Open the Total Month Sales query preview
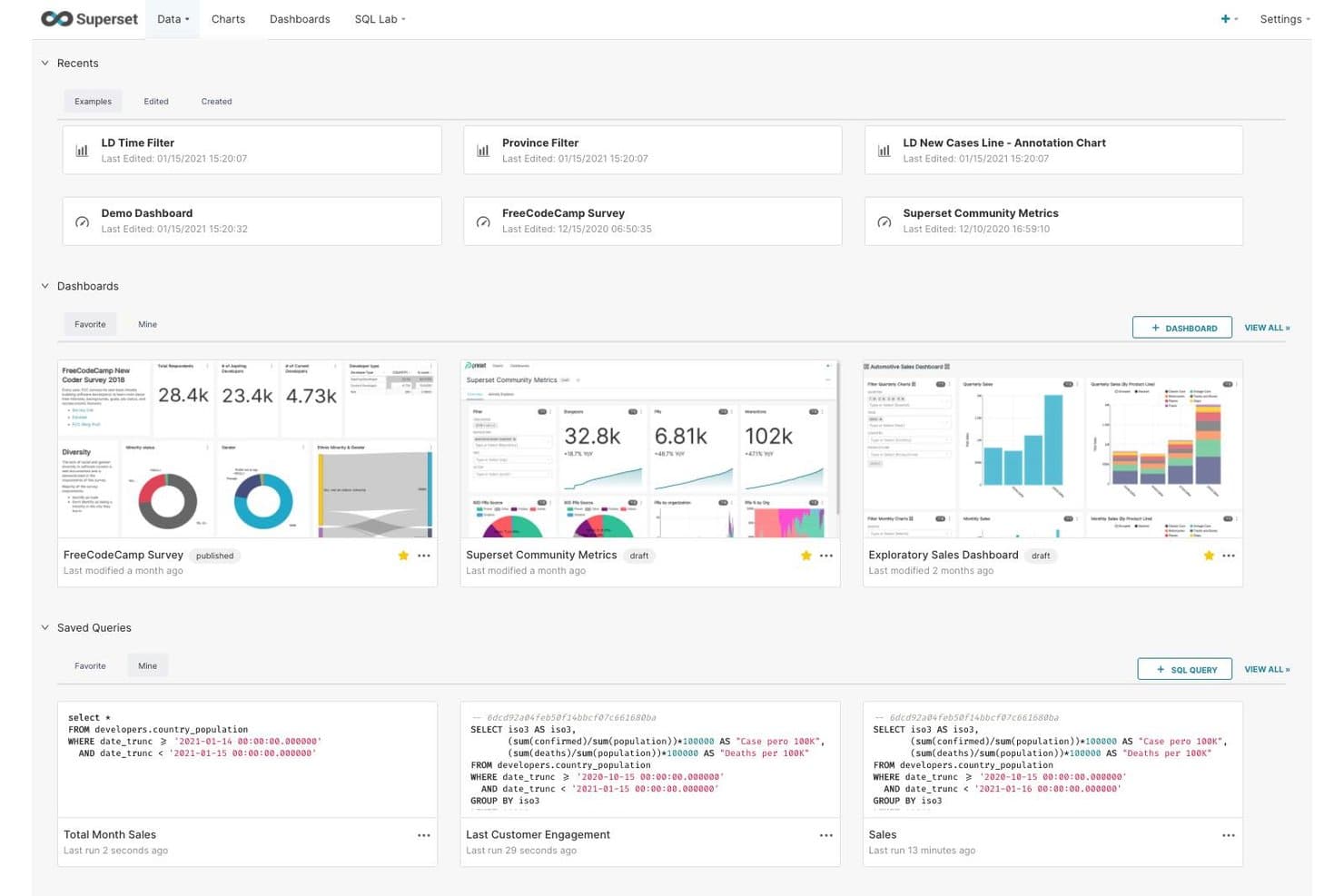This screenshot has width=1344, height=896. pyautogui.click(x=247, y=759)
